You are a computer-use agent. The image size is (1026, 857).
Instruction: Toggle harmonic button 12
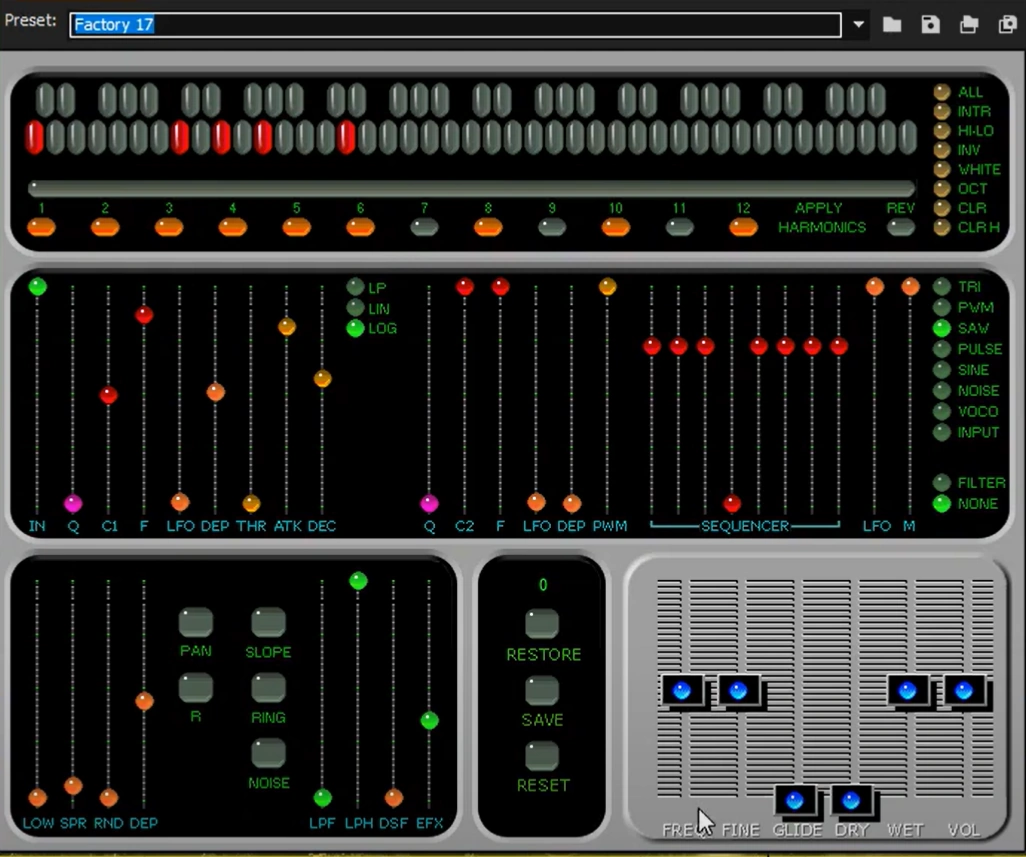coord(743,228)
